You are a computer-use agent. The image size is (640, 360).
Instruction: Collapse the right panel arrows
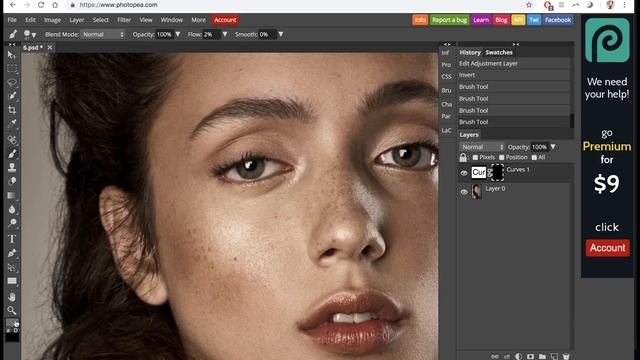[x=516, y=44]
